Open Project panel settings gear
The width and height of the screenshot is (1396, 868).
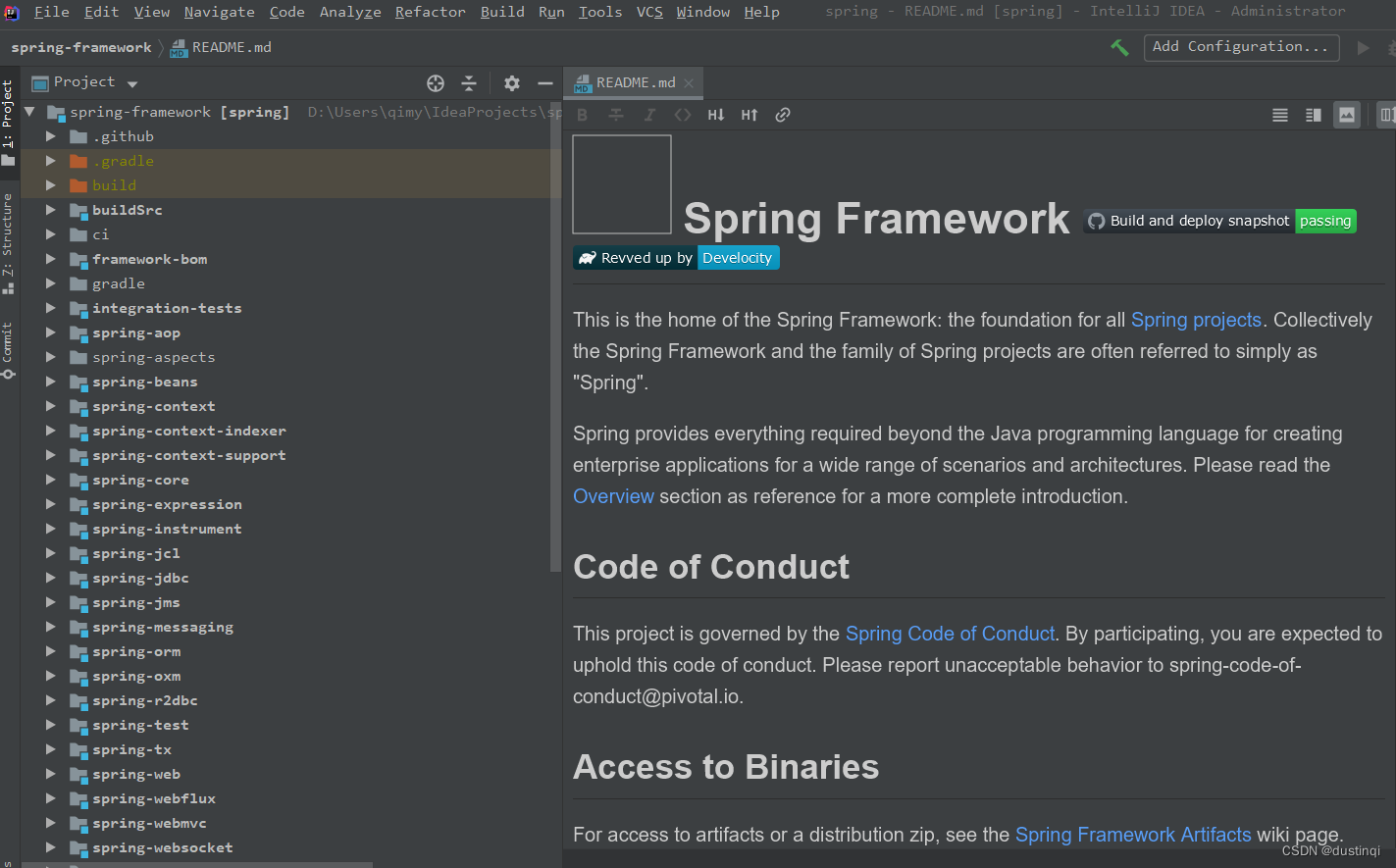pos(512,83)
